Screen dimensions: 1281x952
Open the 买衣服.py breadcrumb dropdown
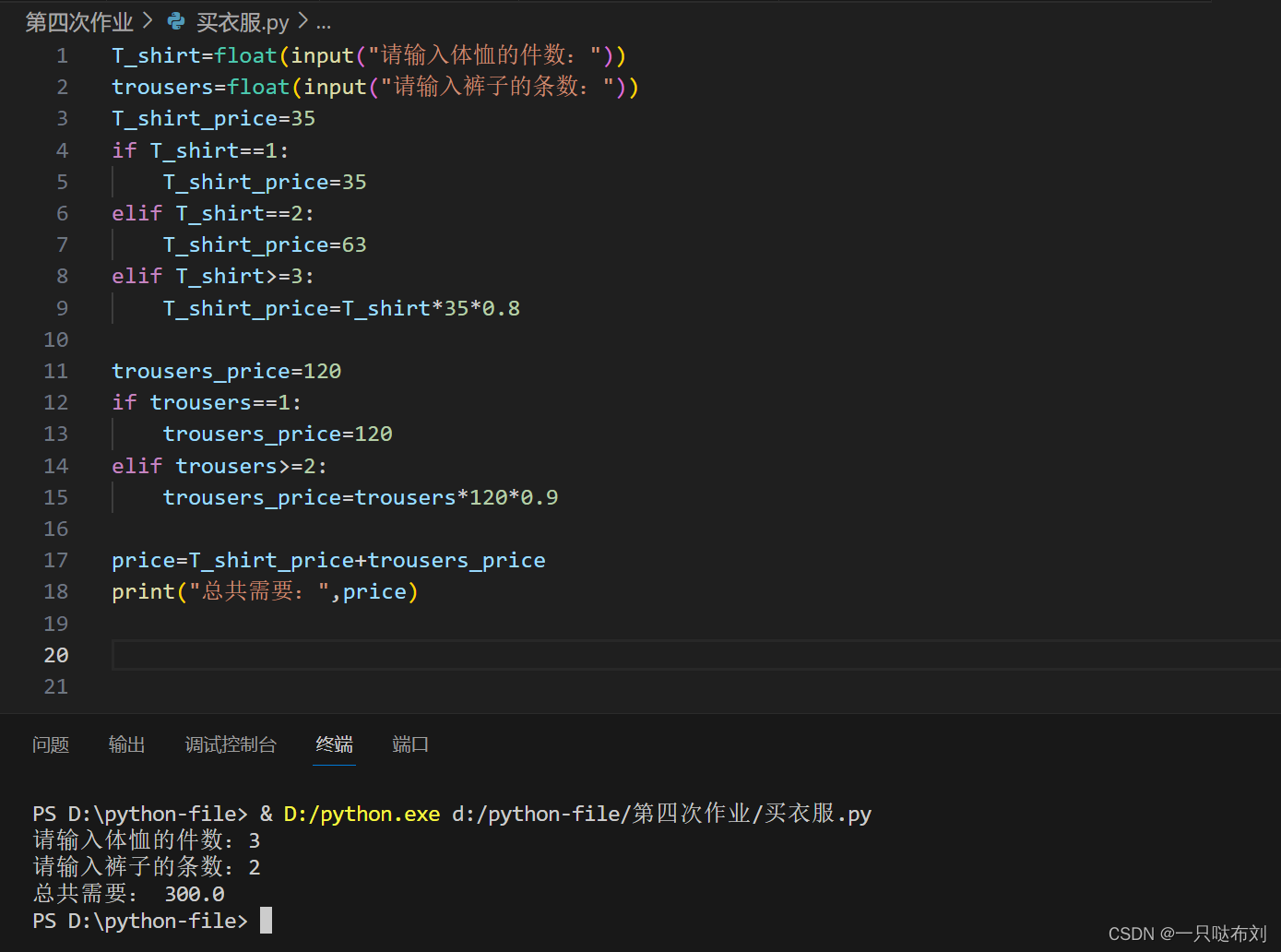click(x=242, y=20)
